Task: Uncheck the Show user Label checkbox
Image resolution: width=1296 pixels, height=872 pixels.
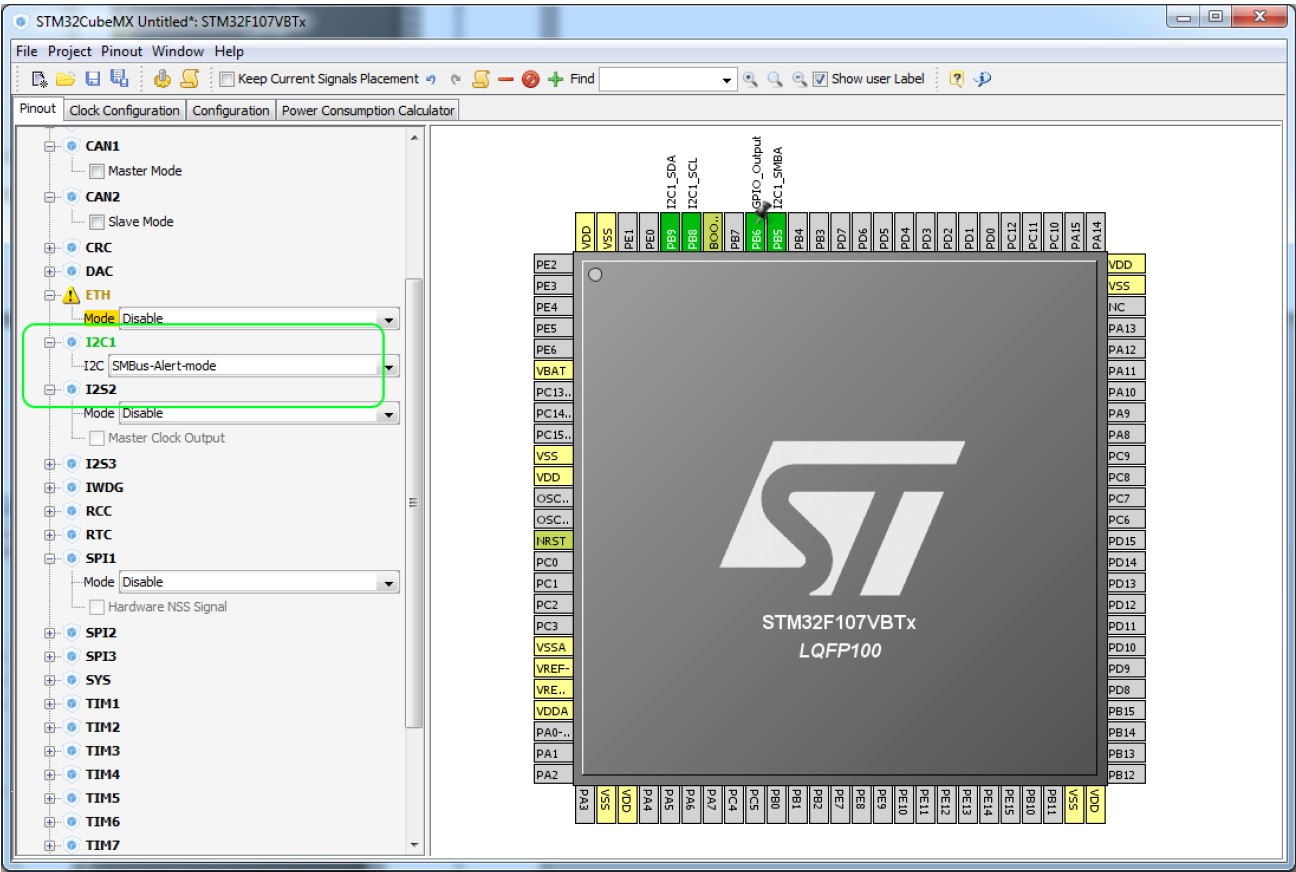Action: [x=820, y=79]
